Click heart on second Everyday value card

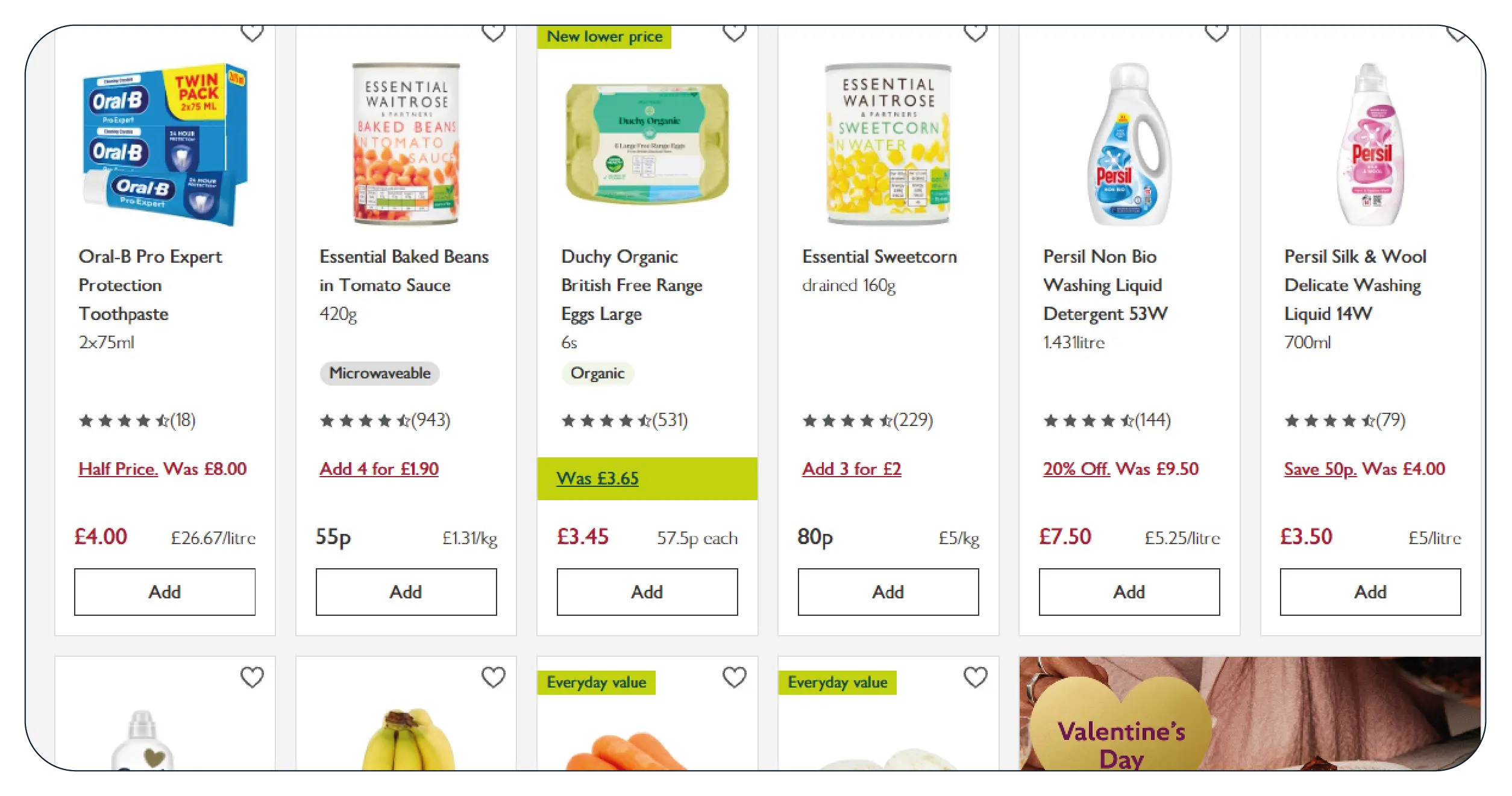pyautogui.click(x=975, y=677)
